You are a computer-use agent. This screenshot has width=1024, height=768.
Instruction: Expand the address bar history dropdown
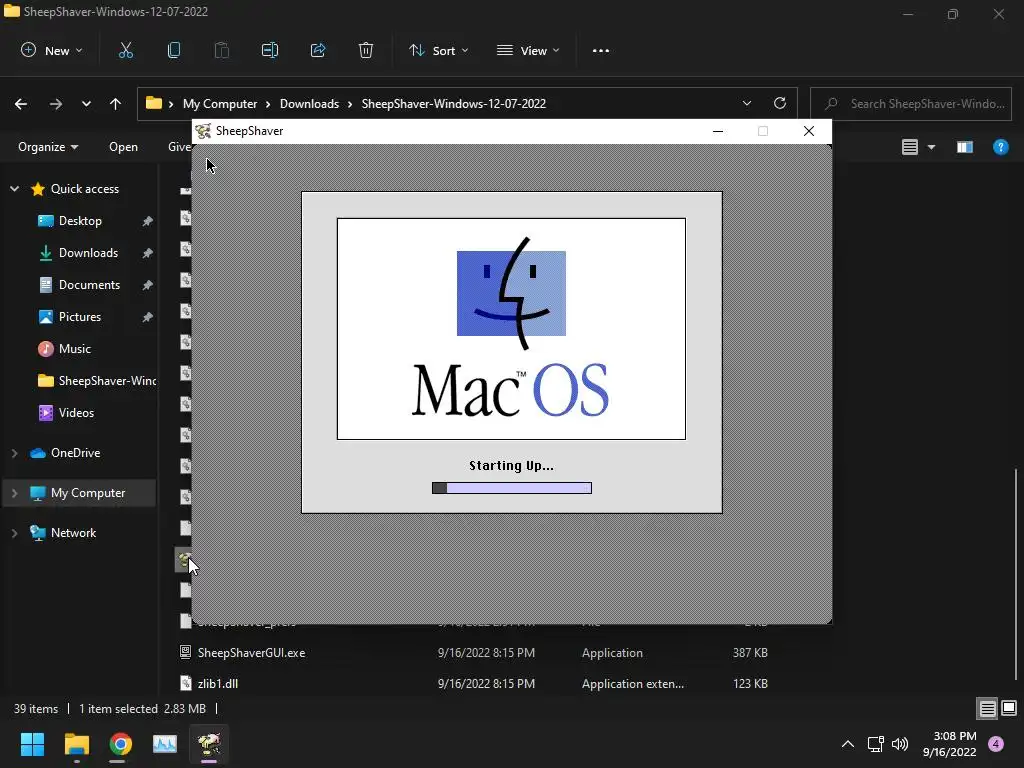pyautogui.click(x=746, y=103)
